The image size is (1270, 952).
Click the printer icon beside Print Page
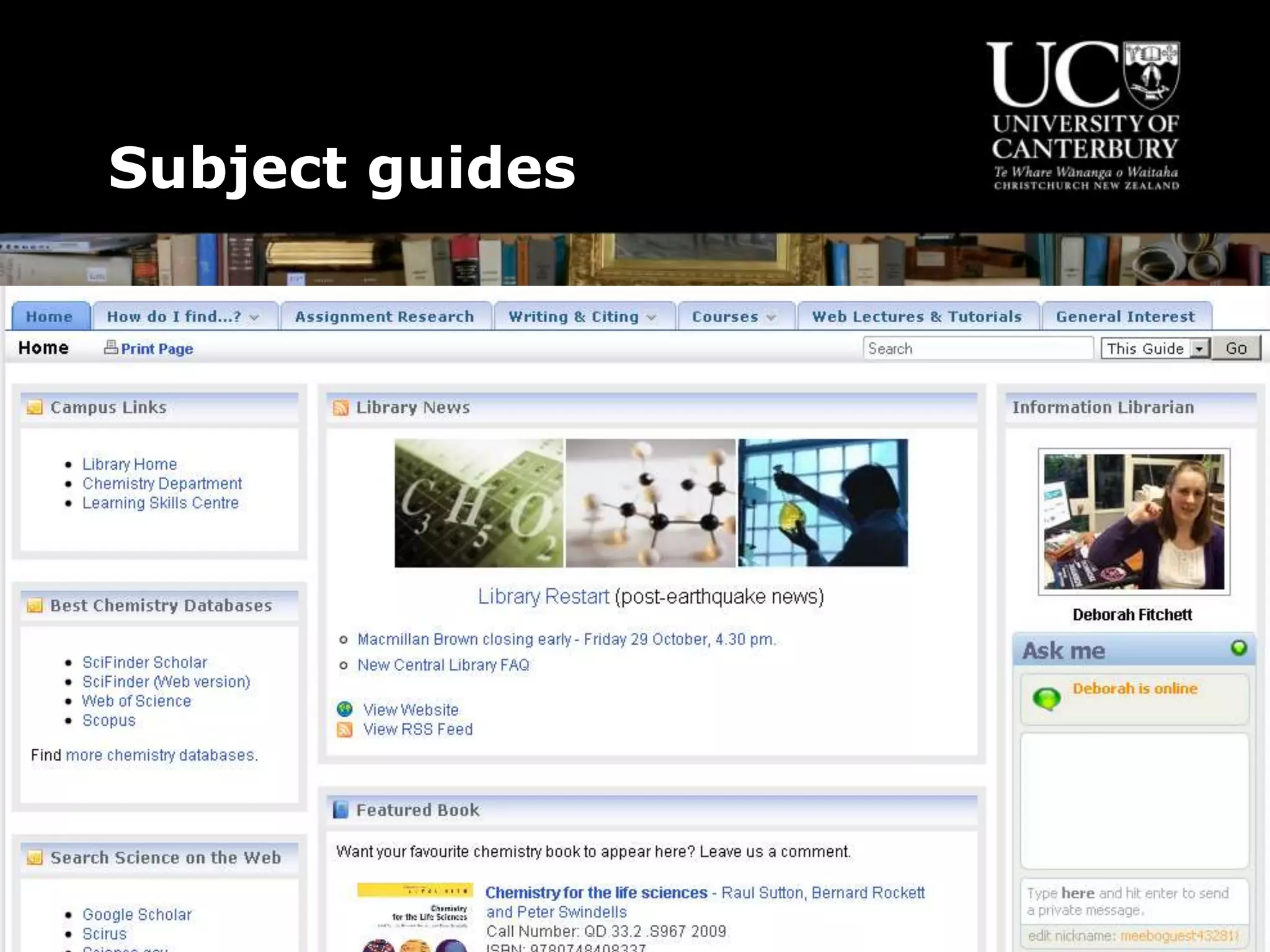tap(111, 347)
